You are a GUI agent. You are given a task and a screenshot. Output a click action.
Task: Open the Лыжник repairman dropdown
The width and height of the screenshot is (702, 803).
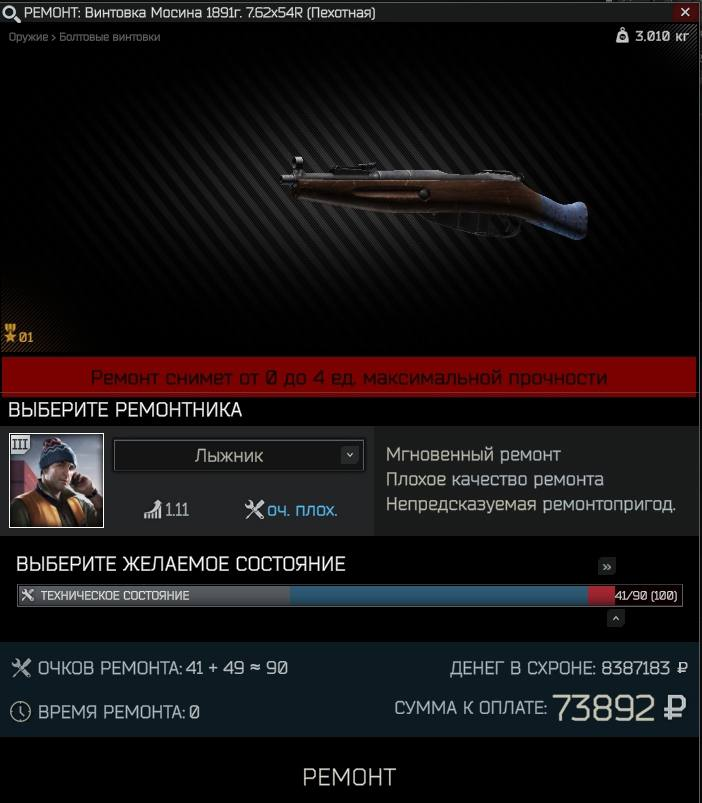coord(239,455)
